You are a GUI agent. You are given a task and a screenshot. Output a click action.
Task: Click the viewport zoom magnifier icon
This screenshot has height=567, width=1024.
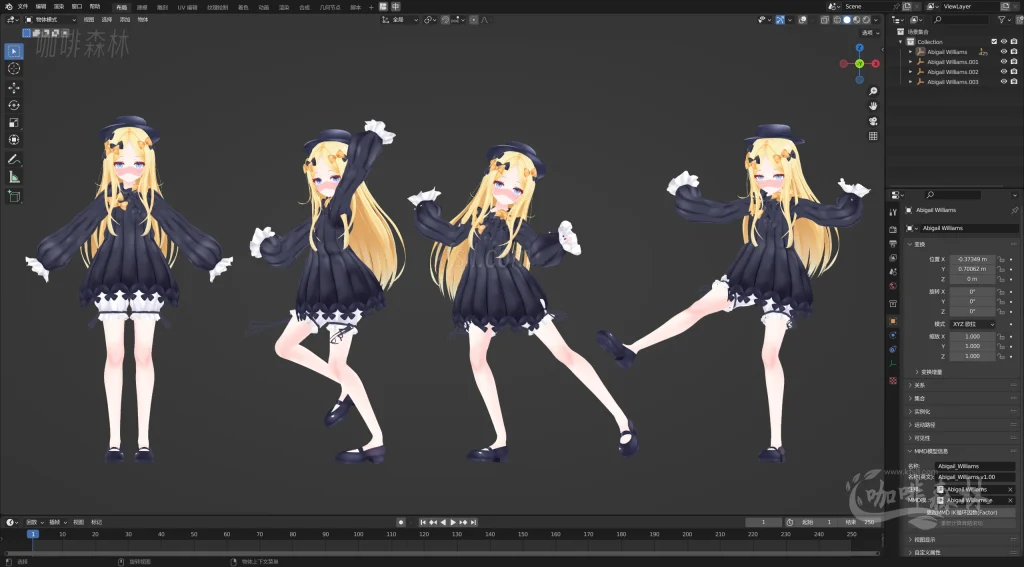(x=873, y=91)
